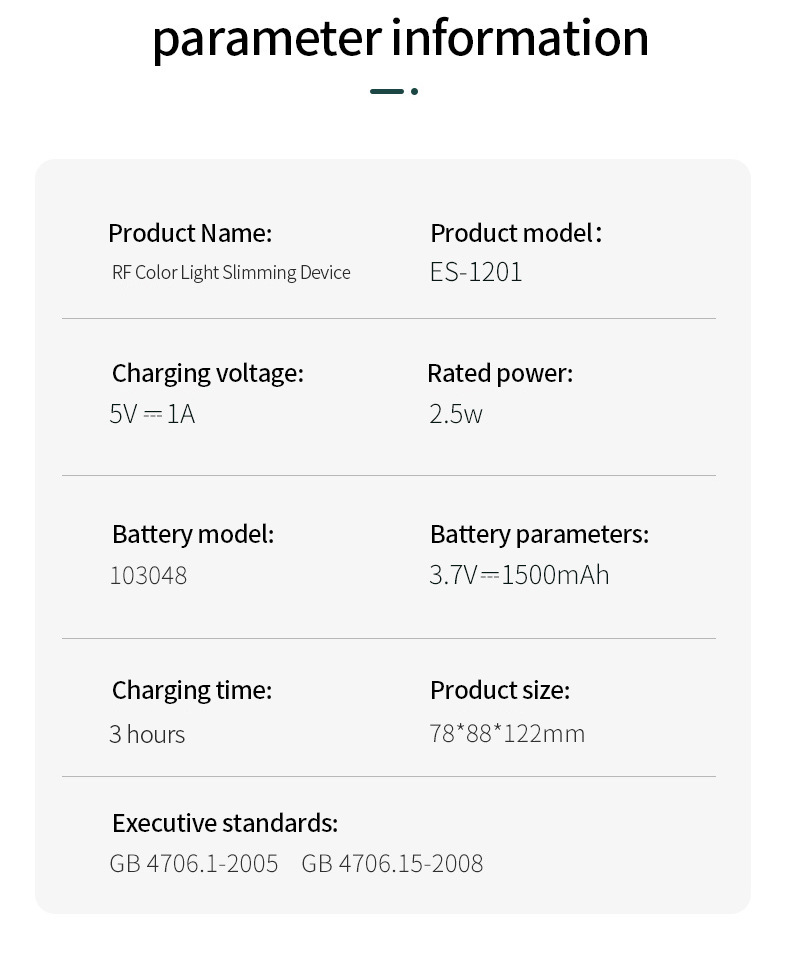Click the 5V 1A voltage value

[x=152, y=414]
